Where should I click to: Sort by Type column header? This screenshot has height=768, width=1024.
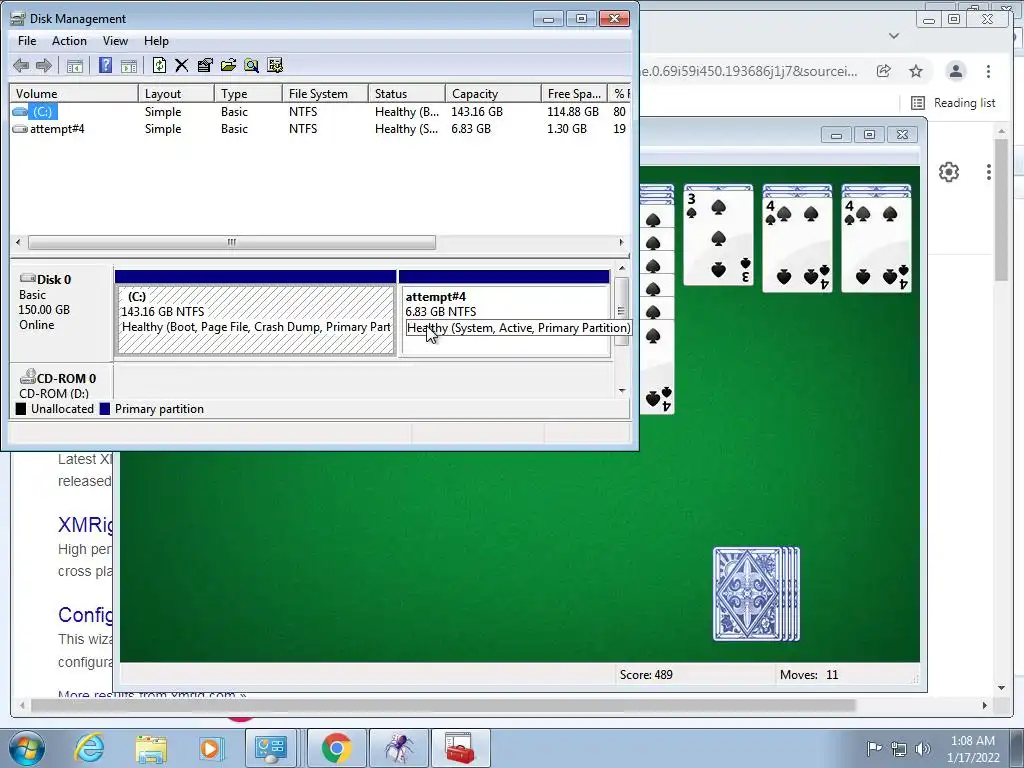pyautogui.click(x=248, y=93)
